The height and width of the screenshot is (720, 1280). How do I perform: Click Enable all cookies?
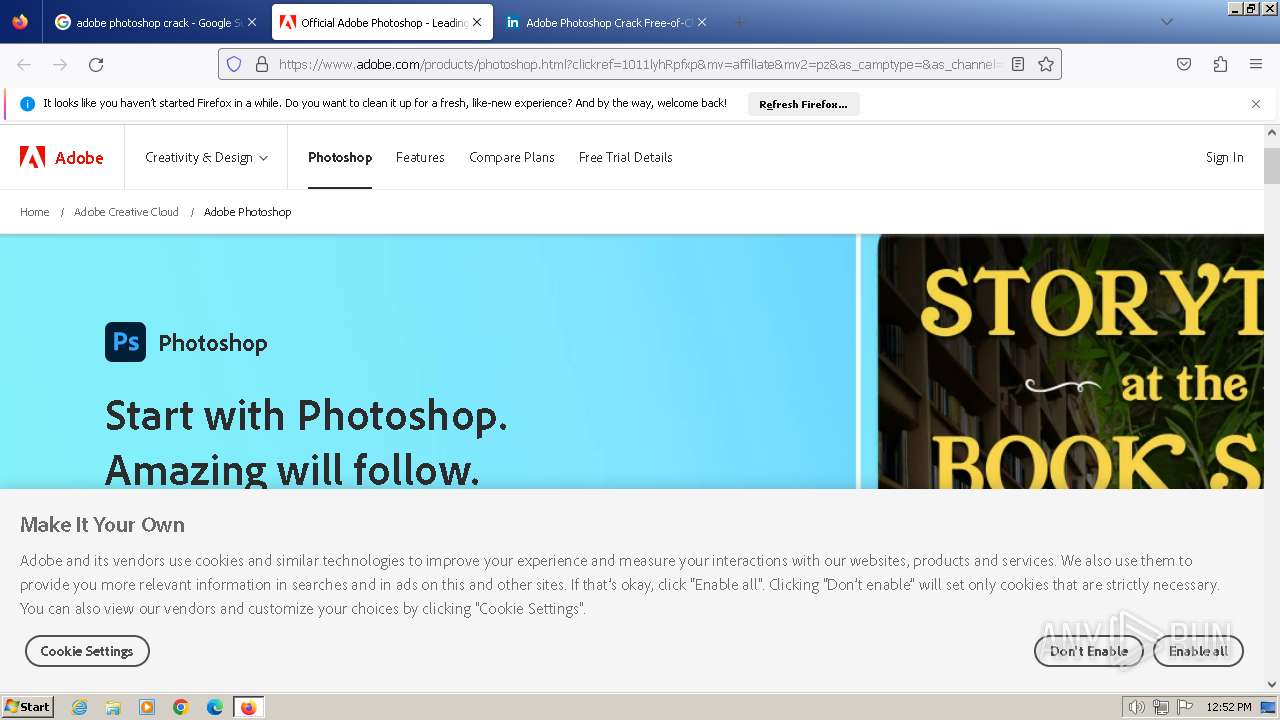pyautogui.click(x=1198, y=651)
